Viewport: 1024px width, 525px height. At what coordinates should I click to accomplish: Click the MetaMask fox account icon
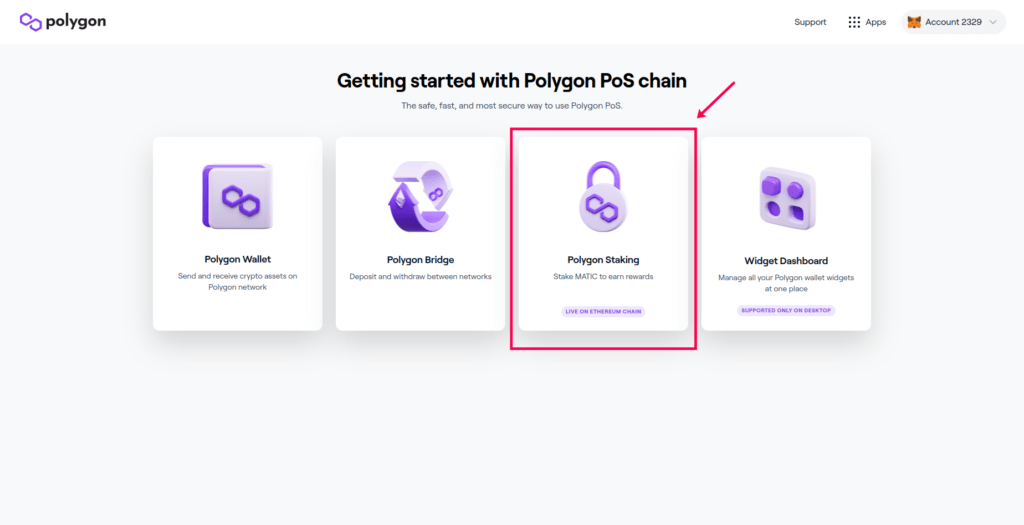pyautogui.click(x=914, y=22)
